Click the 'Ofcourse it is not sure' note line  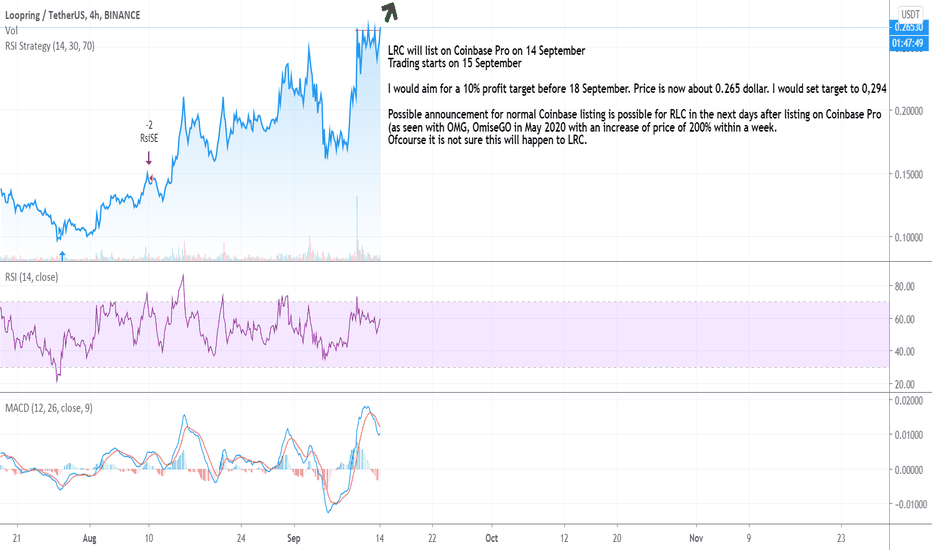coord(487,140)
